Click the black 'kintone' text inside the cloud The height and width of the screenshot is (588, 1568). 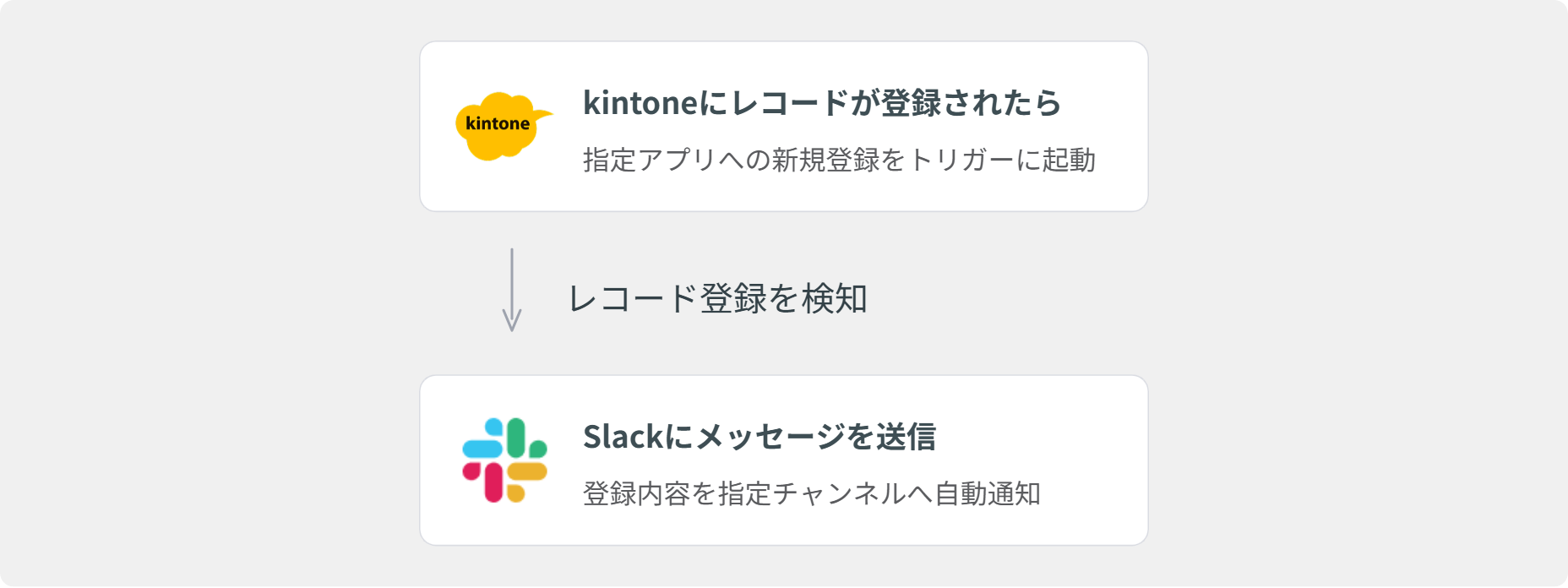pyautogui.click(x=498, y=123)
